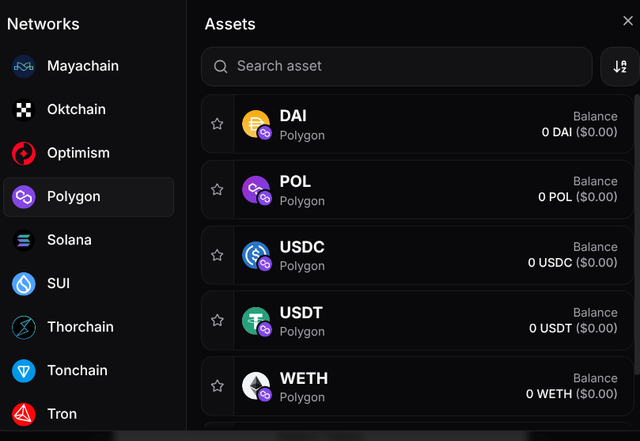
Task: Favorite the POL asset with star
Action: (217, 189)
